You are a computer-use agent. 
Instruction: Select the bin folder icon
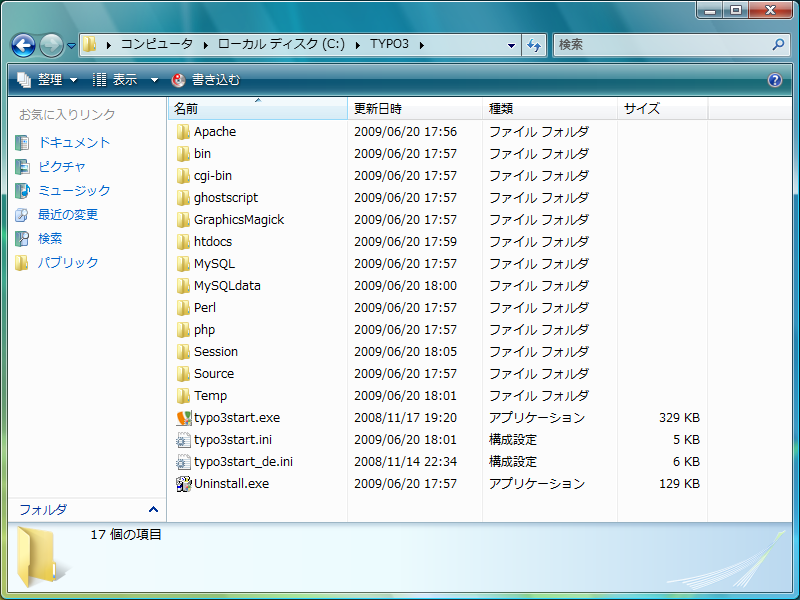183,154
